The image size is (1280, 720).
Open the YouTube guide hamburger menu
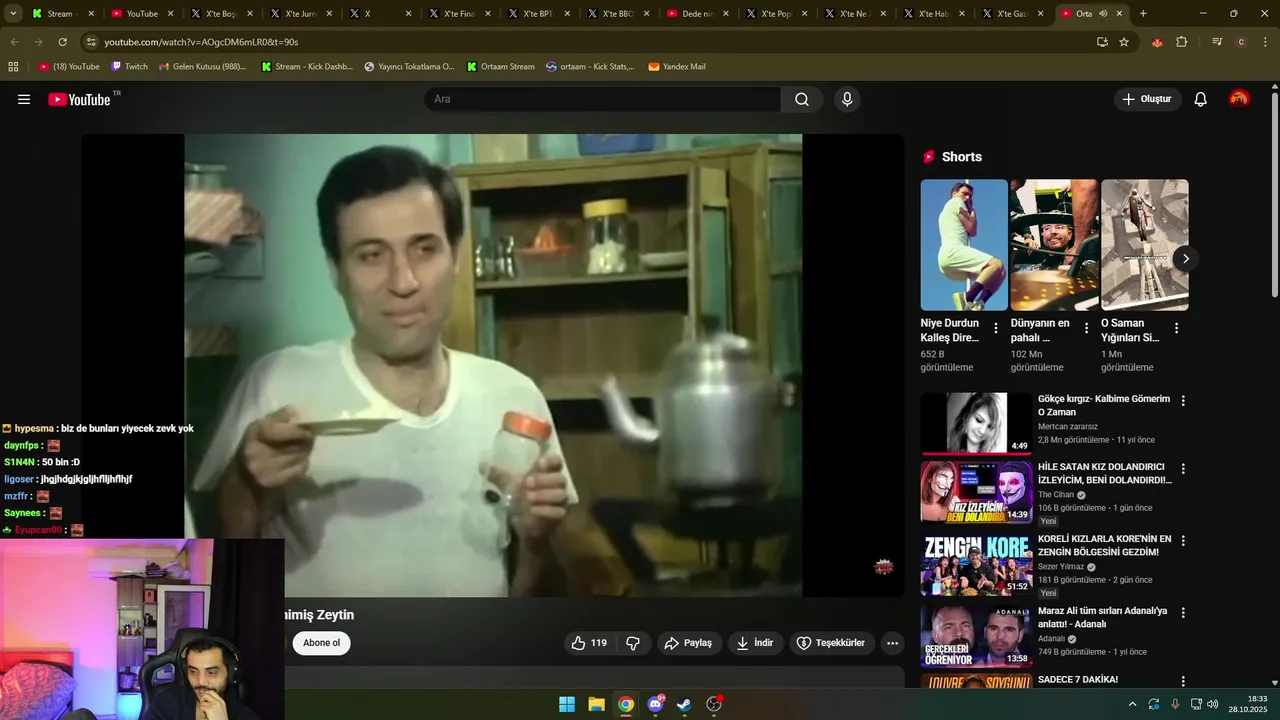[24, 99]
